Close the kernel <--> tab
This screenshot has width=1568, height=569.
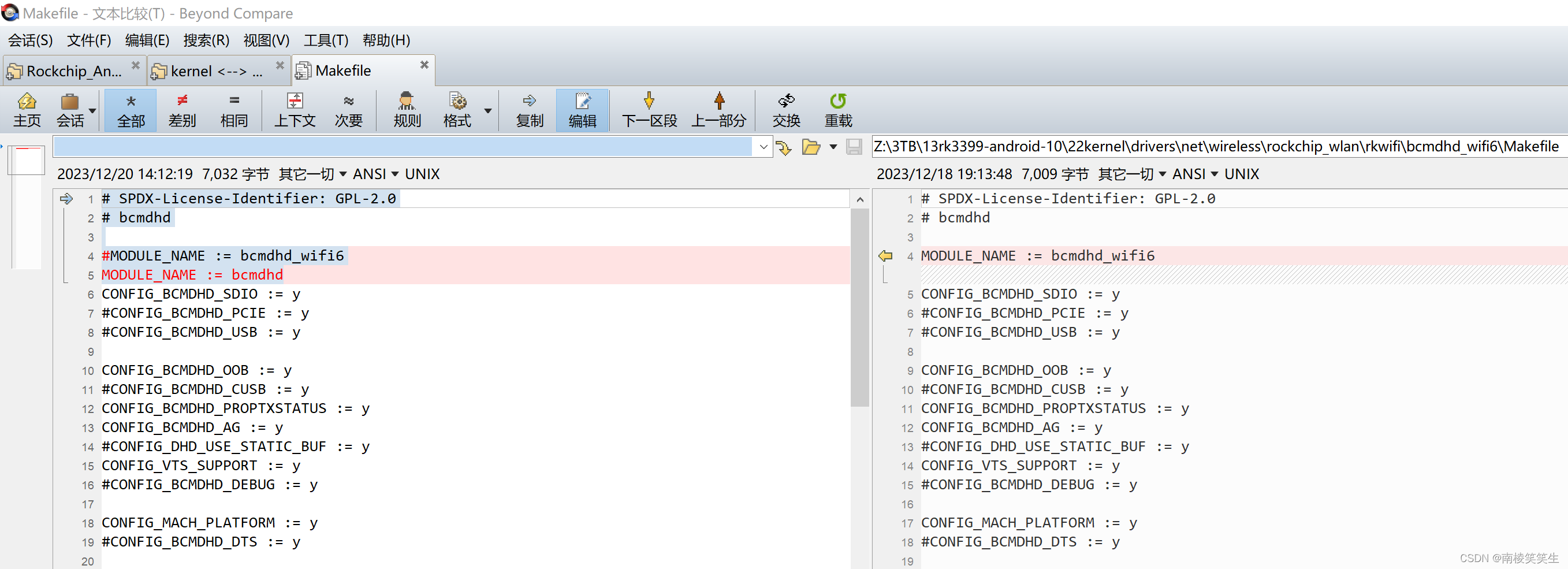(x=280, y=65)
